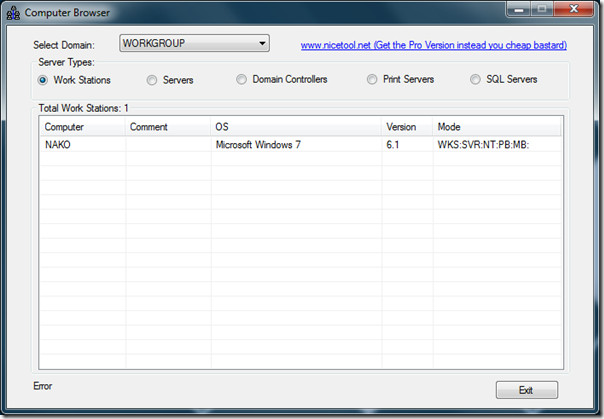This screenshot has width=604, height=419.
Task: Click the Version column header
Action: pos(407,127)
